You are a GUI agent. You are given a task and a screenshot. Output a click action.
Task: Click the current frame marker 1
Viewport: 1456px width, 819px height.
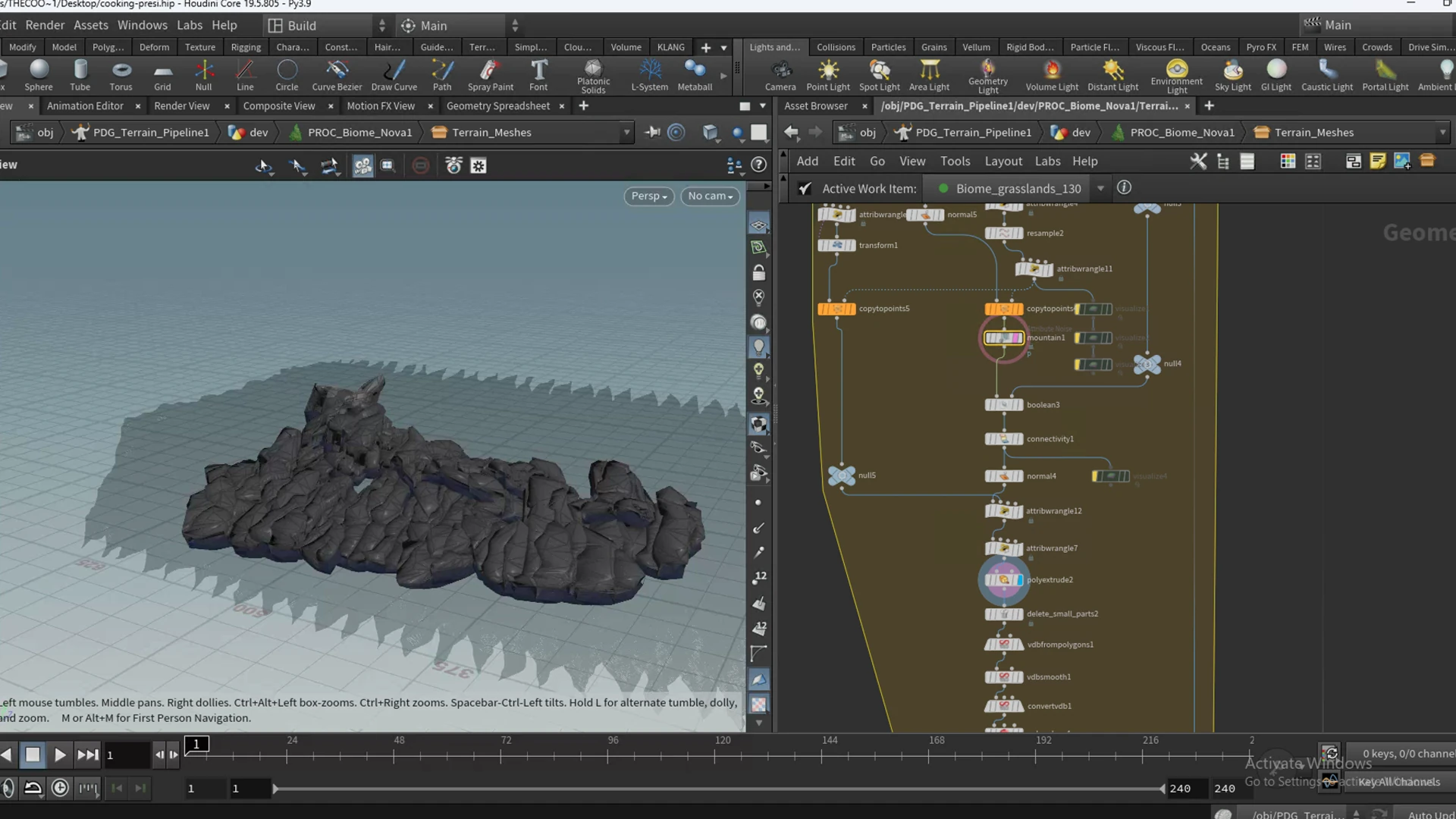196,745
